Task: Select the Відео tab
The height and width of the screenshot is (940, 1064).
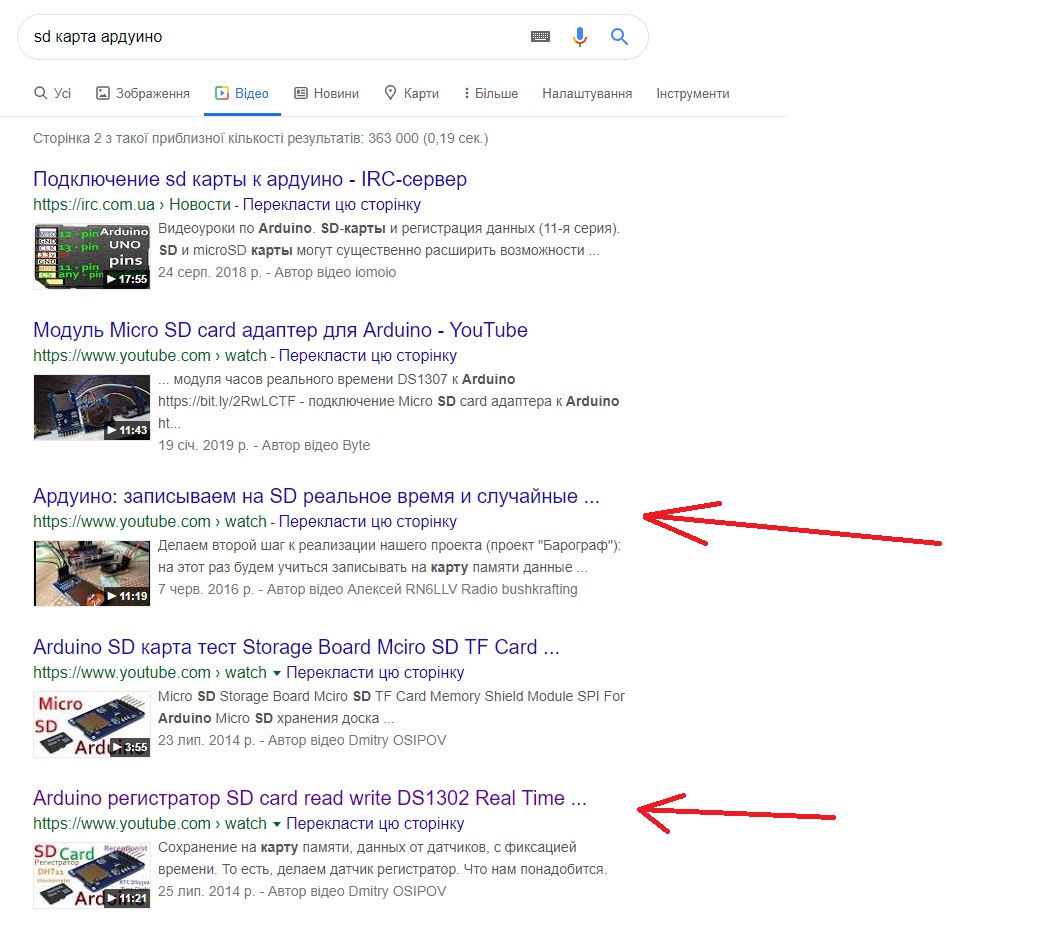Action: click(242, 93)
